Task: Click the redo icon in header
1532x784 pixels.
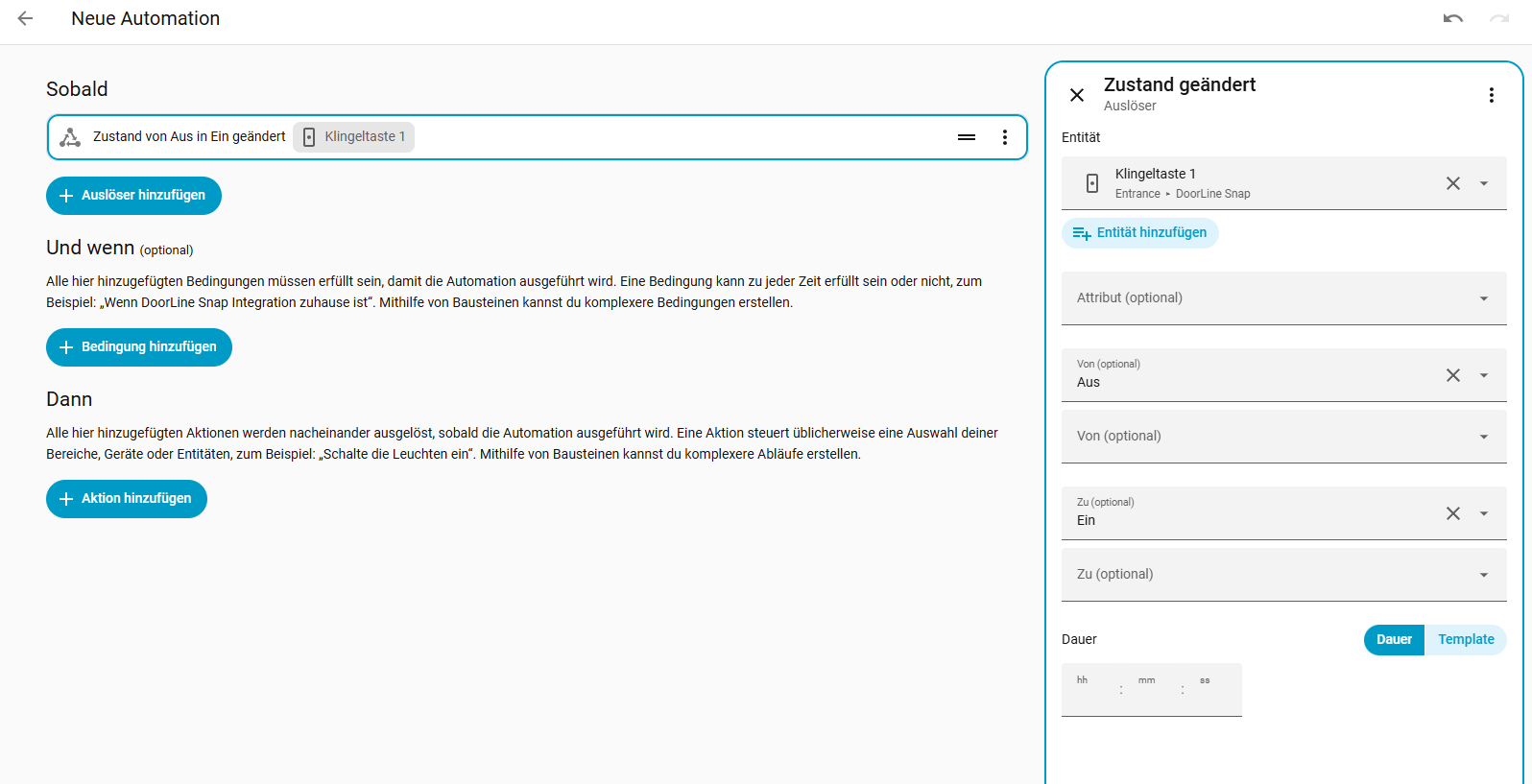Action: point(1499,18)
